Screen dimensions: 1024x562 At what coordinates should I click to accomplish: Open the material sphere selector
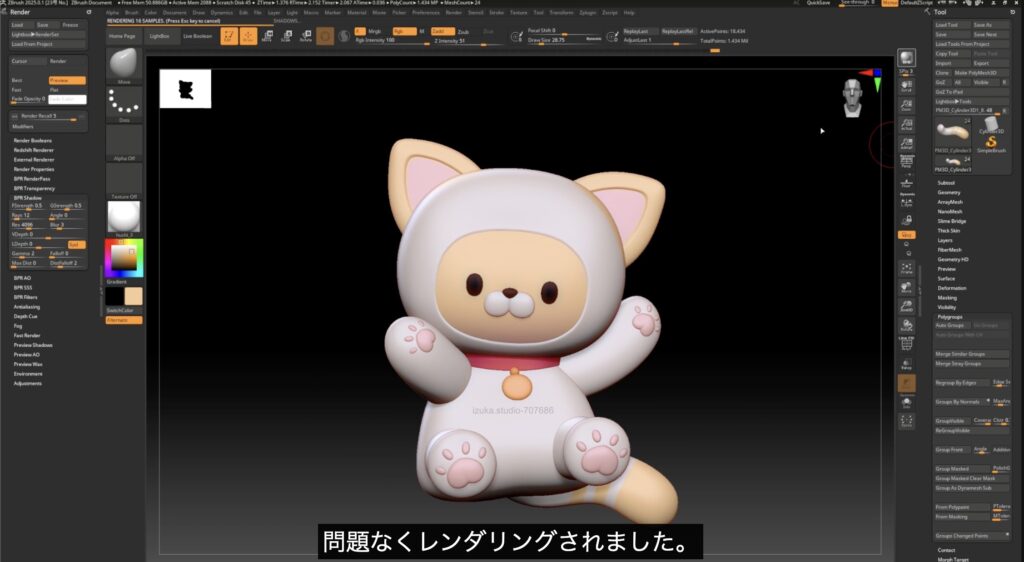pos(124,218)
